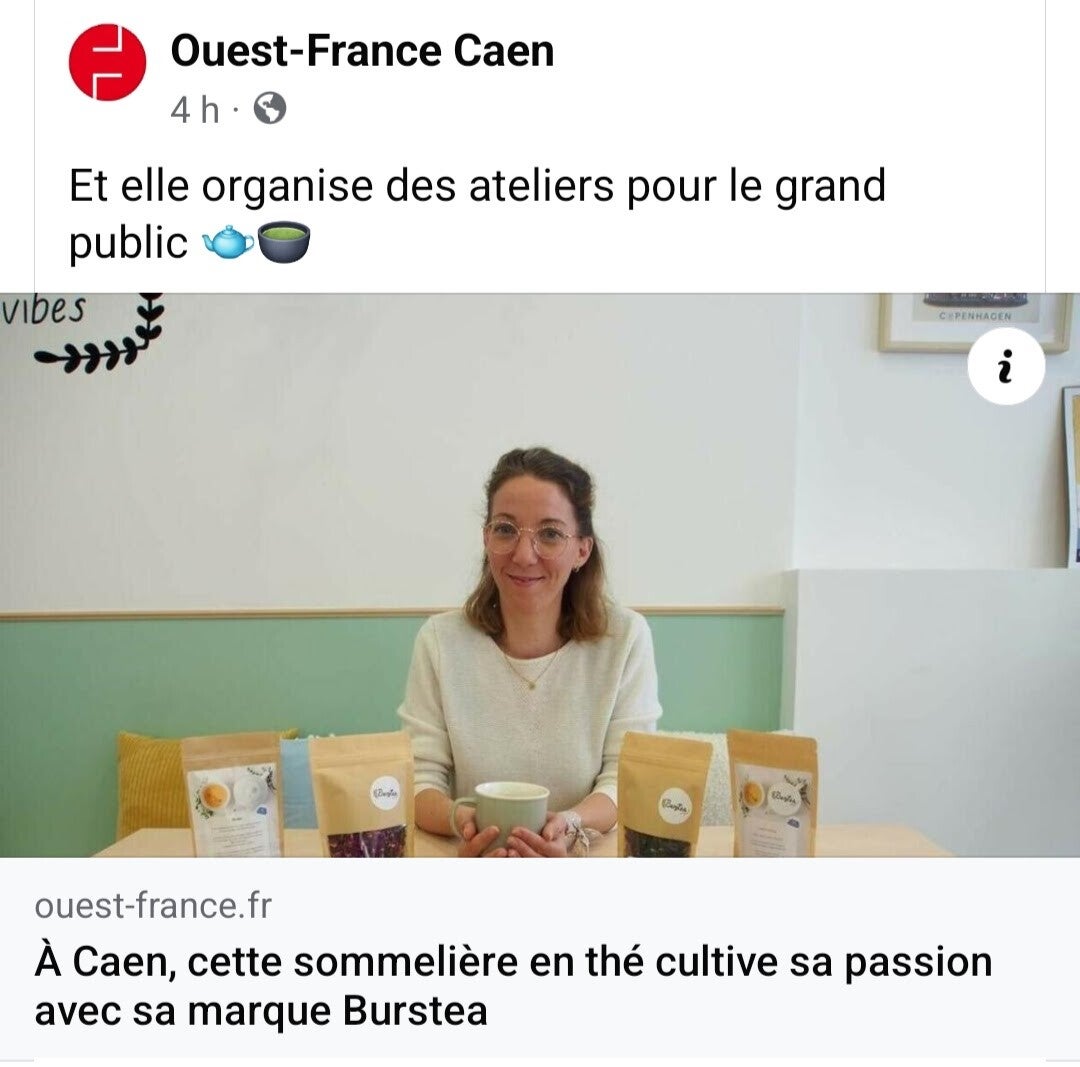The height and width of the screenshot is (1067, 1080).
Task: Click the rightmost kraft tea pouch
Action: [x=773, y=793]
